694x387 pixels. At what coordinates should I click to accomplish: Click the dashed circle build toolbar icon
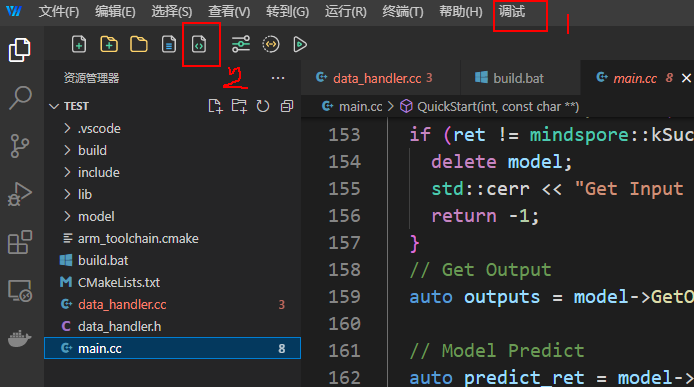pyautogui.click(x=270, y=44)
